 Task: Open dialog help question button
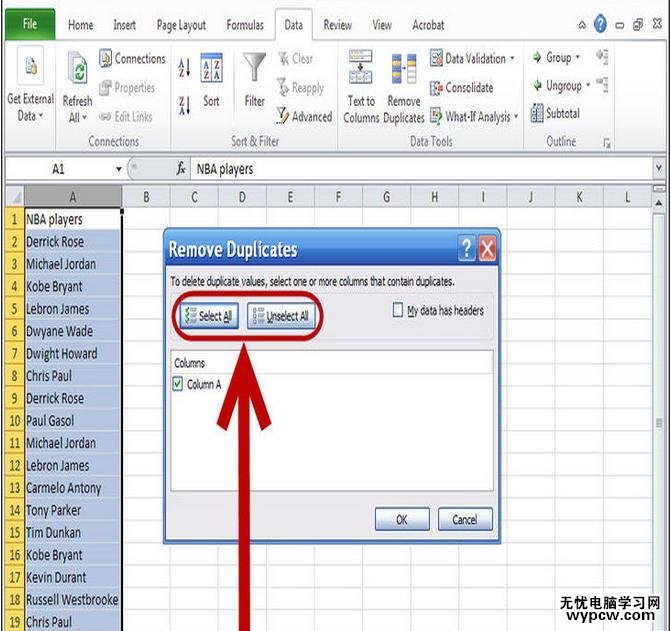tap(466, 248)
